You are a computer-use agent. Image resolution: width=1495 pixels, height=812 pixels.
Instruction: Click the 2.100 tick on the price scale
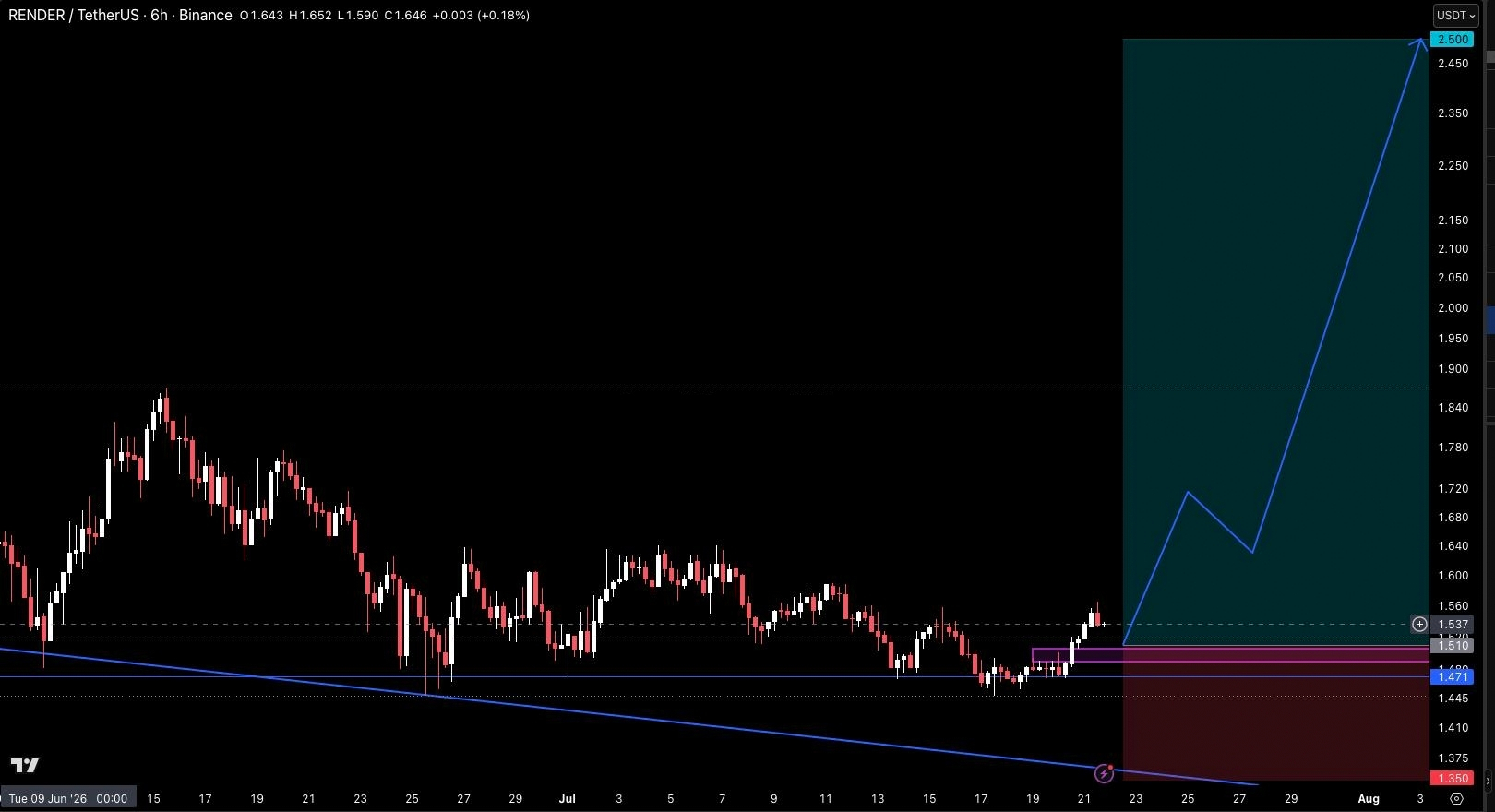pos(1453,249)
